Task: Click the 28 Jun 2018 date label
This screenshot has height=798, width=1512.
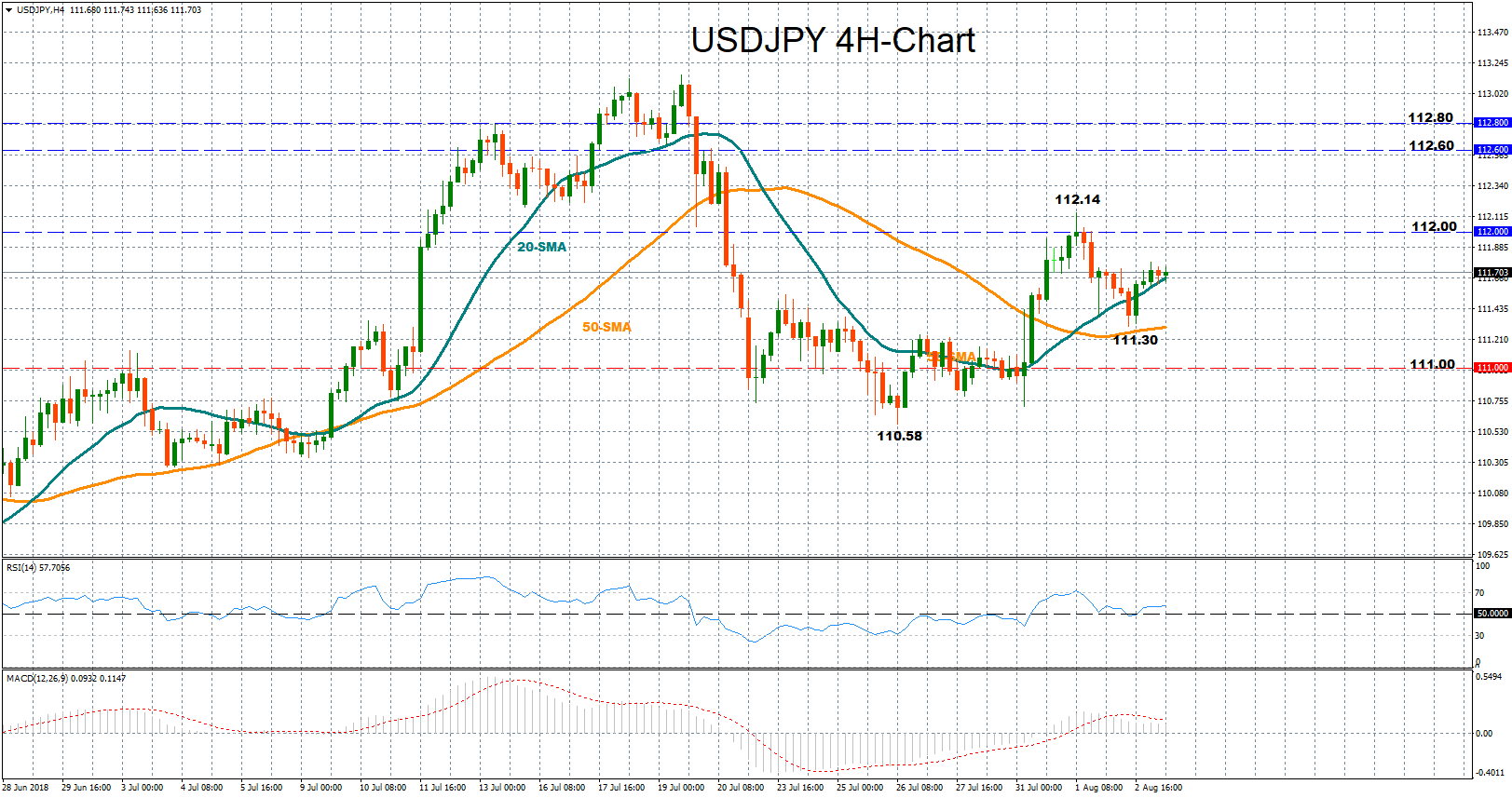Action: click(26, 788)
